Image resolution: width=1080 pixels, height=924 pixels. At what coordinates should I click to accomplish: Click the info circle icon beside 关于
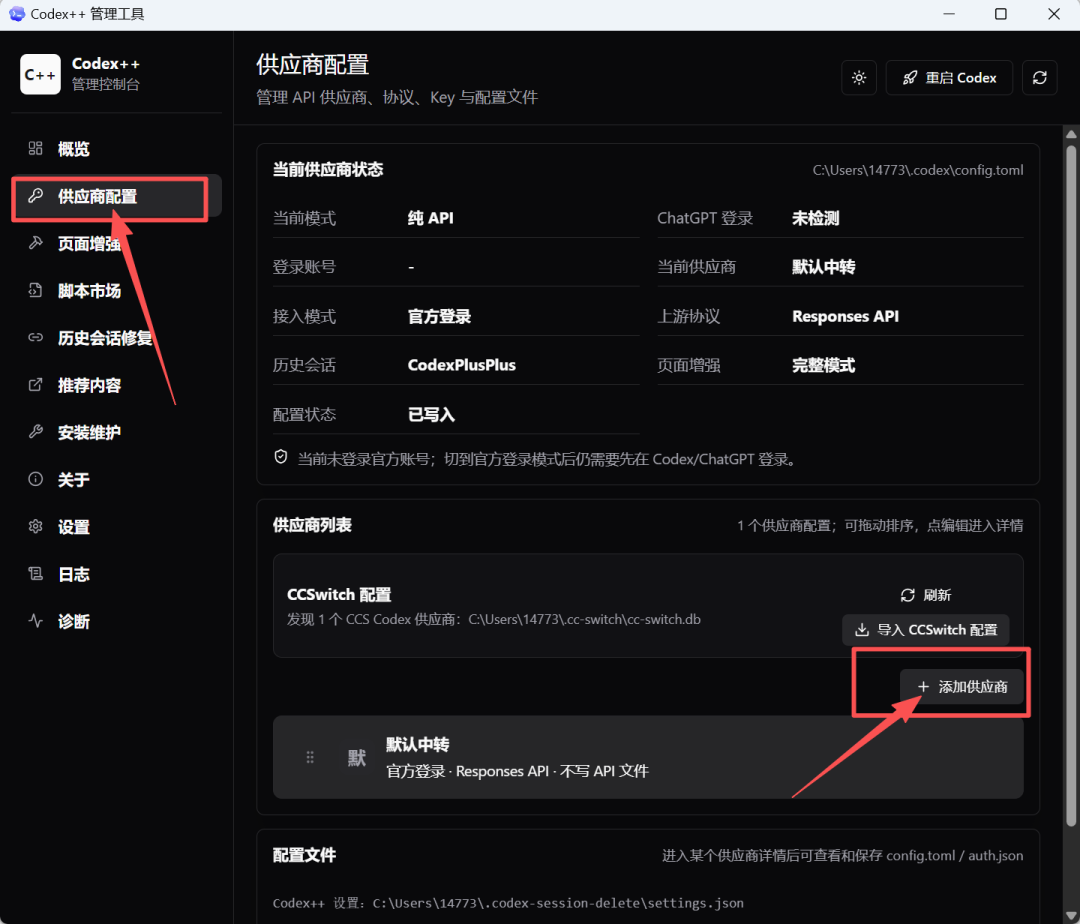pyautogui.click(x=35, y=479)
